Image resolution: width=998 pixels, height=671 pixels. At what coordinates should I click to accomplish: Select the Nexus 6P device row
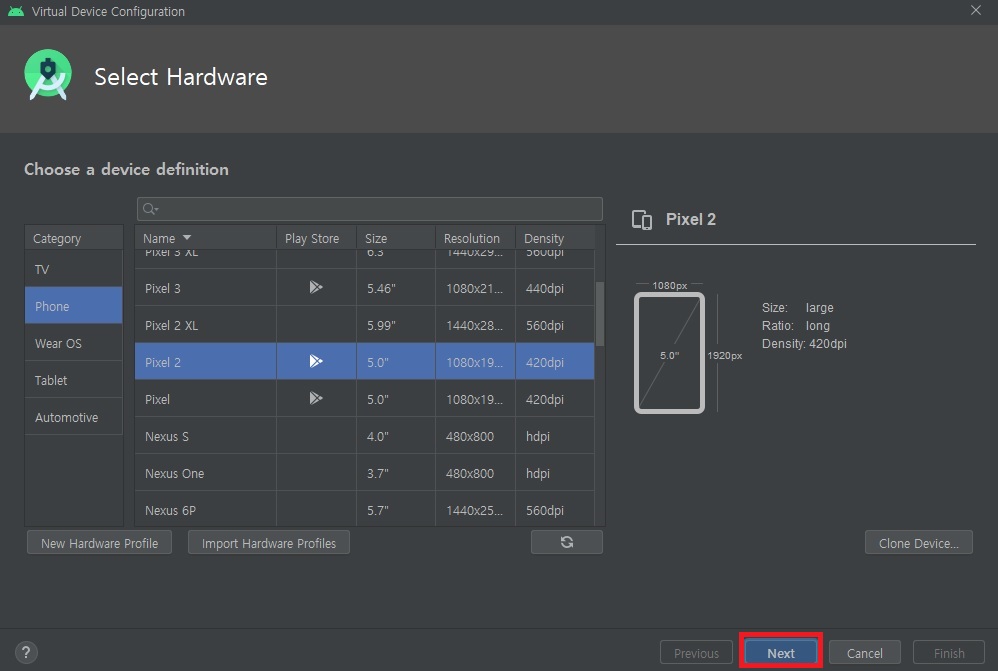point(365,510)
